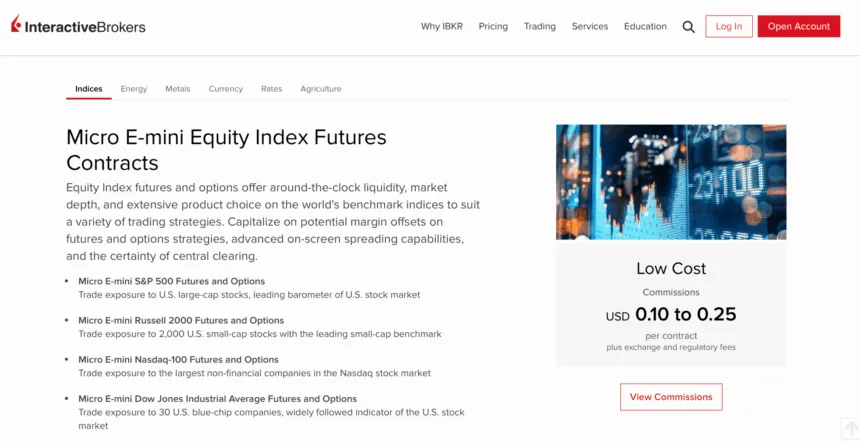
Task: Open the Trading navigation menu
Action: [539, 27]
